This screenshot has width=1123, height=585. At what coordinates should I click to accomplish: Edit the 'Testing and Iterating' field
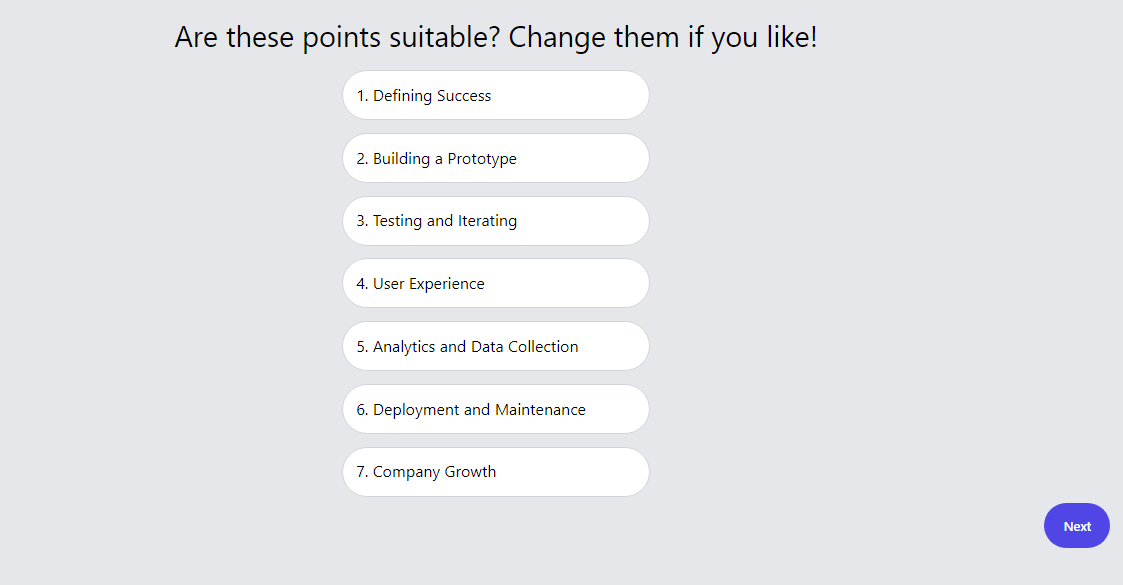(496, 221)
